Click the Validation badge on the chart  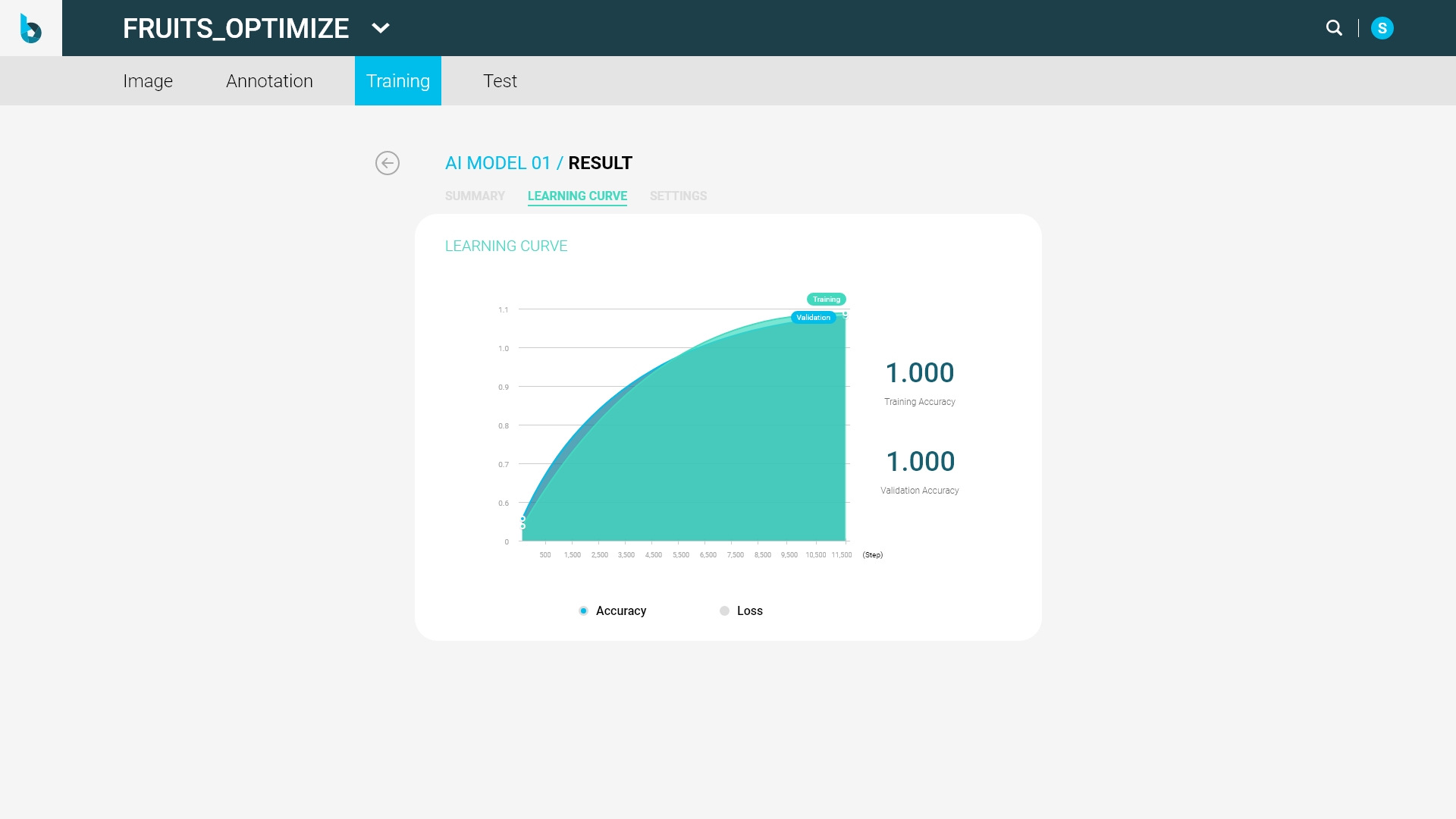813,318
